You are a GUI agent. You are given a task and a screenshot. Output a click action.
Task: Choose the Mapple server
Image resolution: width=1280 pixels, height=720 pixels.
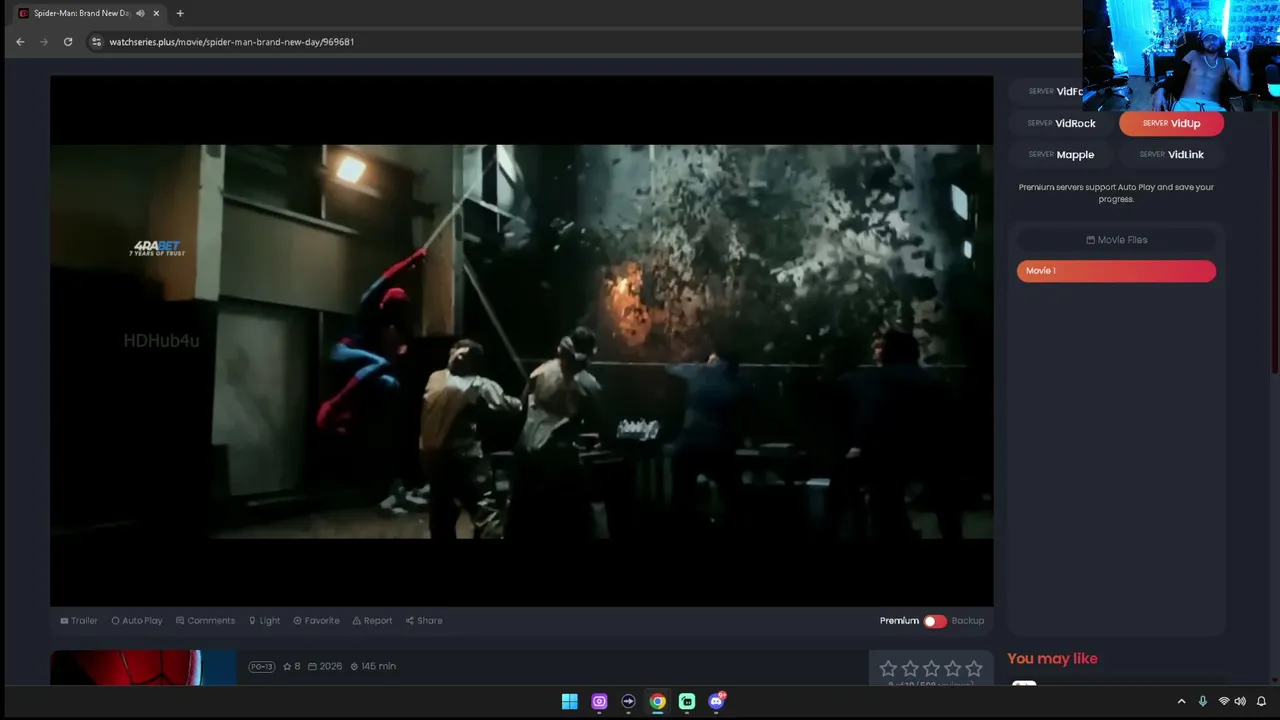pos(1062,155)
